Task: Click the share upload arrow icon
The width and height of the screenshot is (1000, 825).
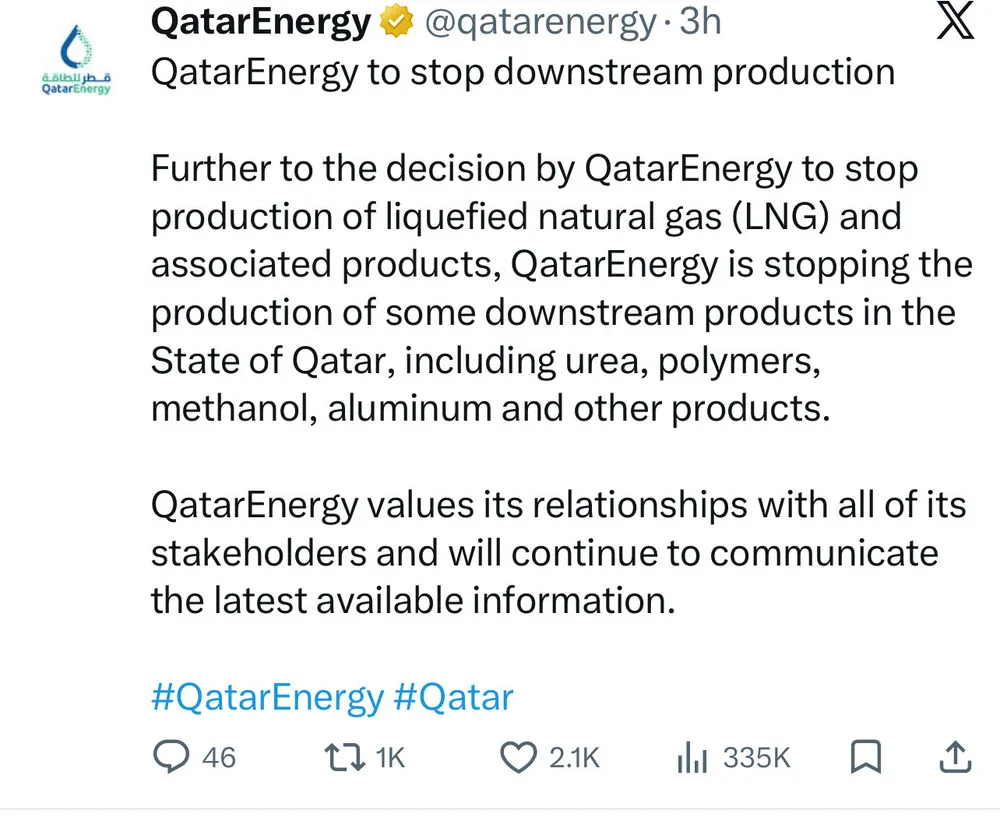Action: [x=955, y=757]
